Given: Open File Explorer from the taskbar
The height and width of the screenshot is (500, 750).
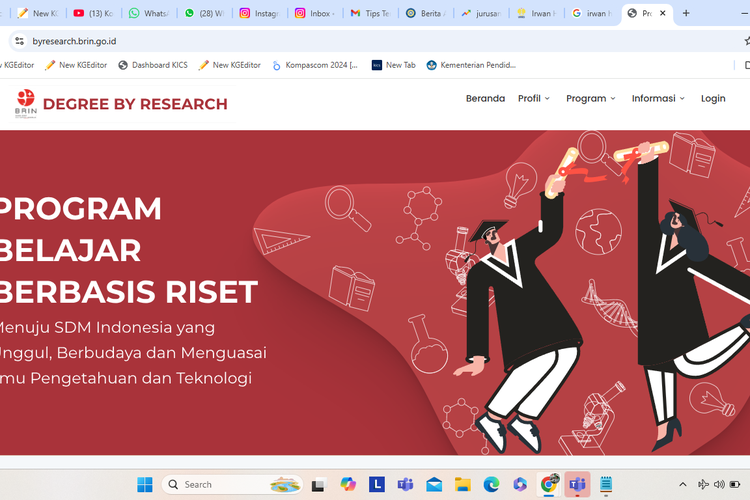Looking at the screenshot, I should 463,485.
